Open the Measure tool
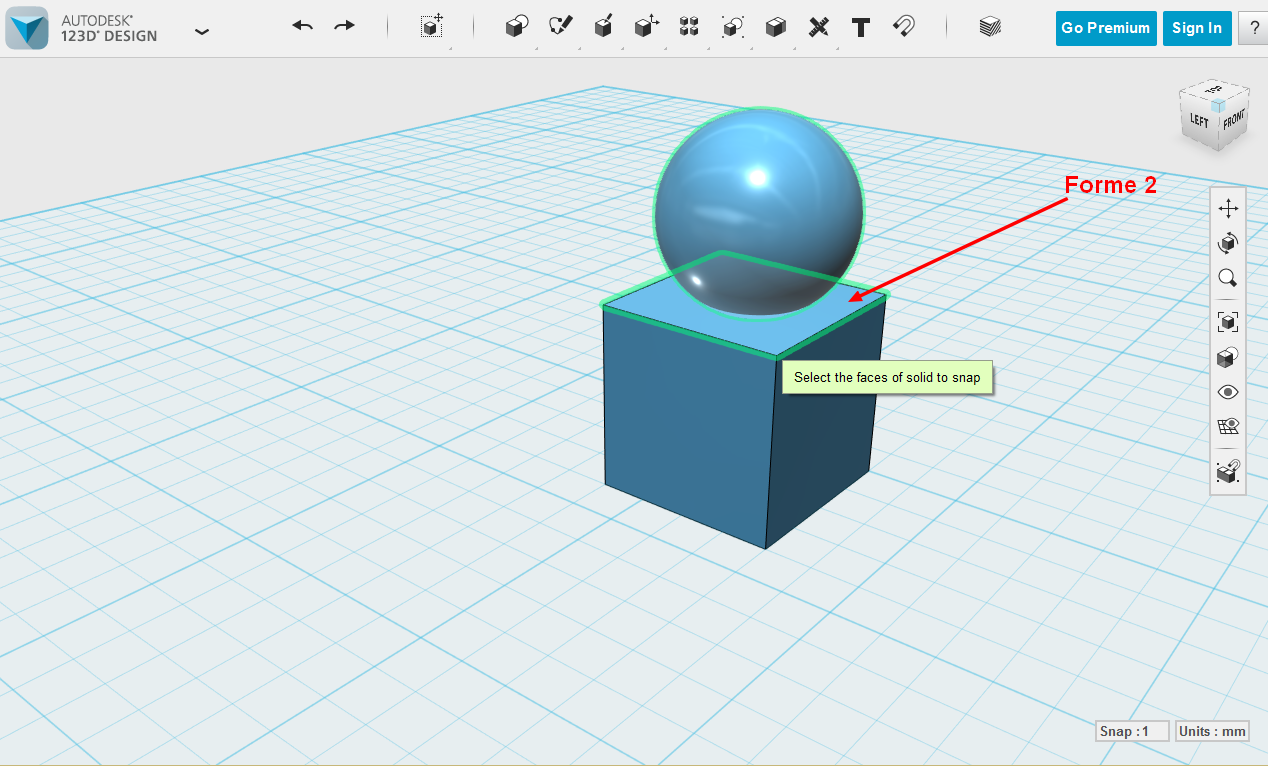This screenshot has height=766, width=1268. [x=819, y=27]
